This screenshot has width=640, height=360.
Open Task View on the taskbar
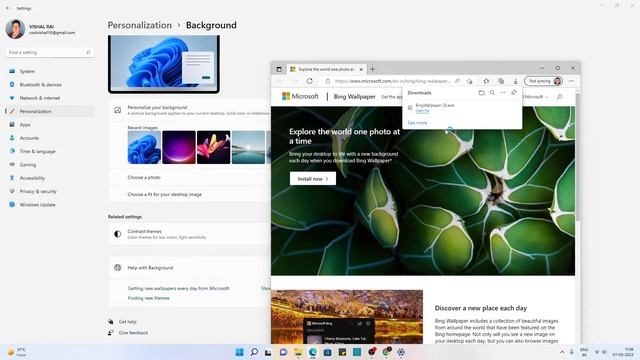tap(268, 352)
